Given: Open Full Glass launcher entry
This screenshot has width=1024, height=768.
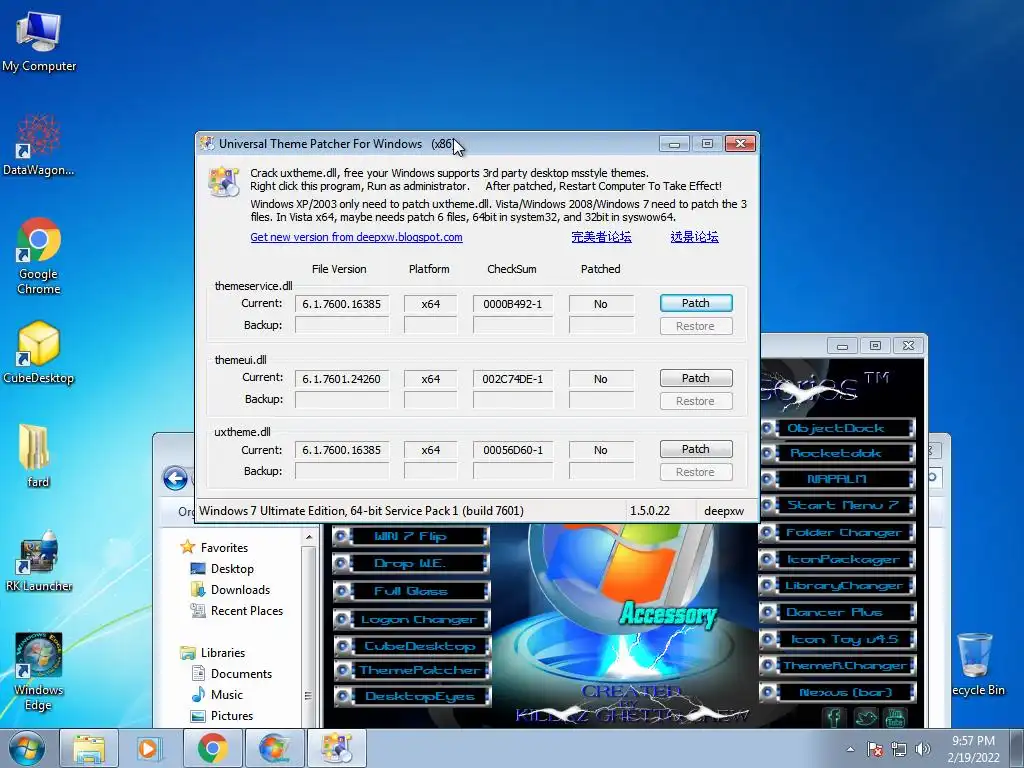Looking at the screenshot, I should [x=411, y=592].
